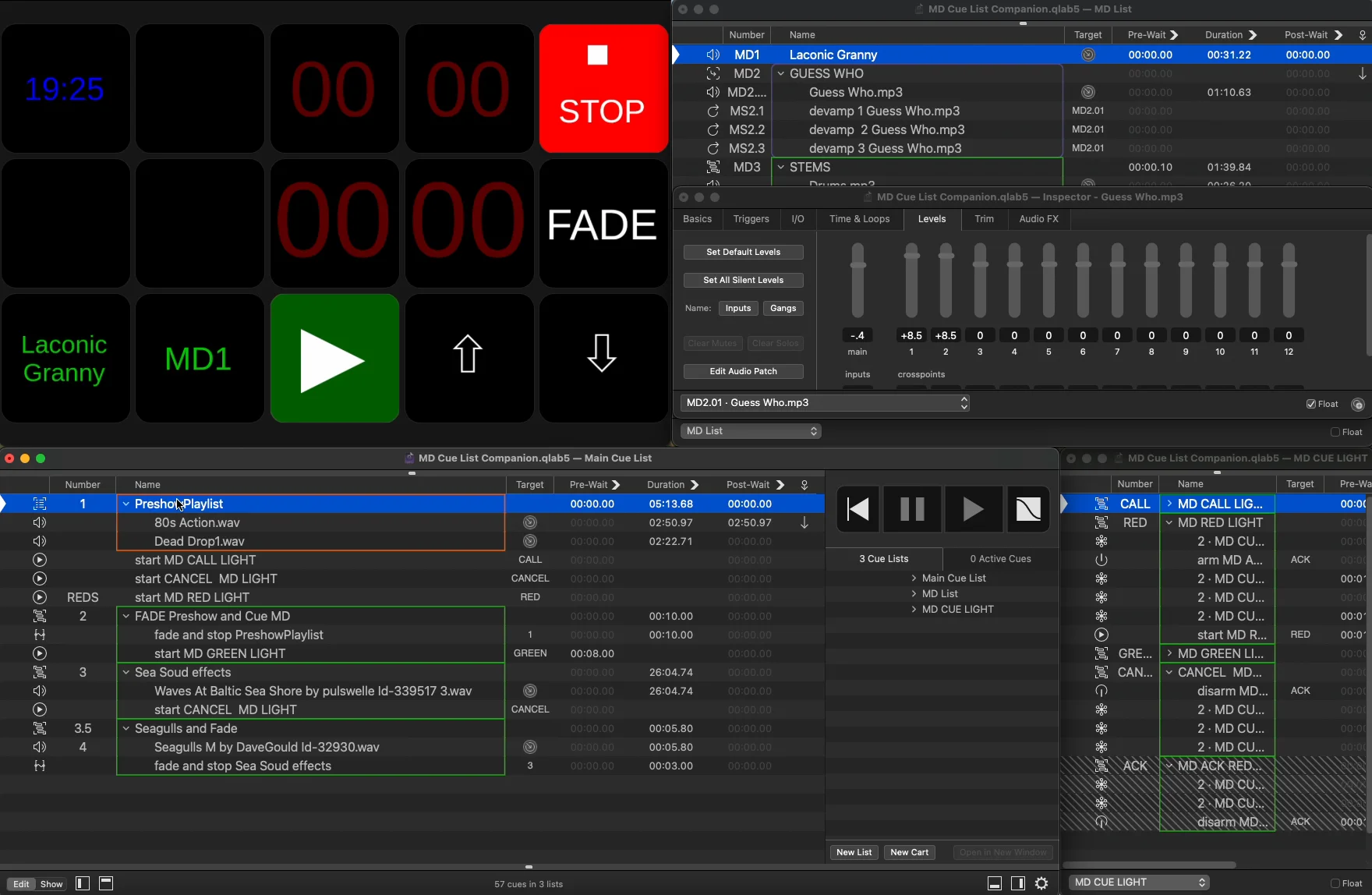Enable Float checkbox beside MD CUE LIGHT
1372x895 pixels.
[x=1335, y=883]
